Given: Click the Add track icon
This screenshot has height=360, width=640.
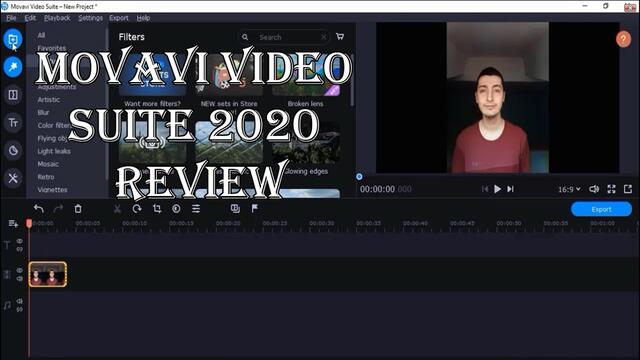Looking at the screenshot, I should click(x=13, y=224).
